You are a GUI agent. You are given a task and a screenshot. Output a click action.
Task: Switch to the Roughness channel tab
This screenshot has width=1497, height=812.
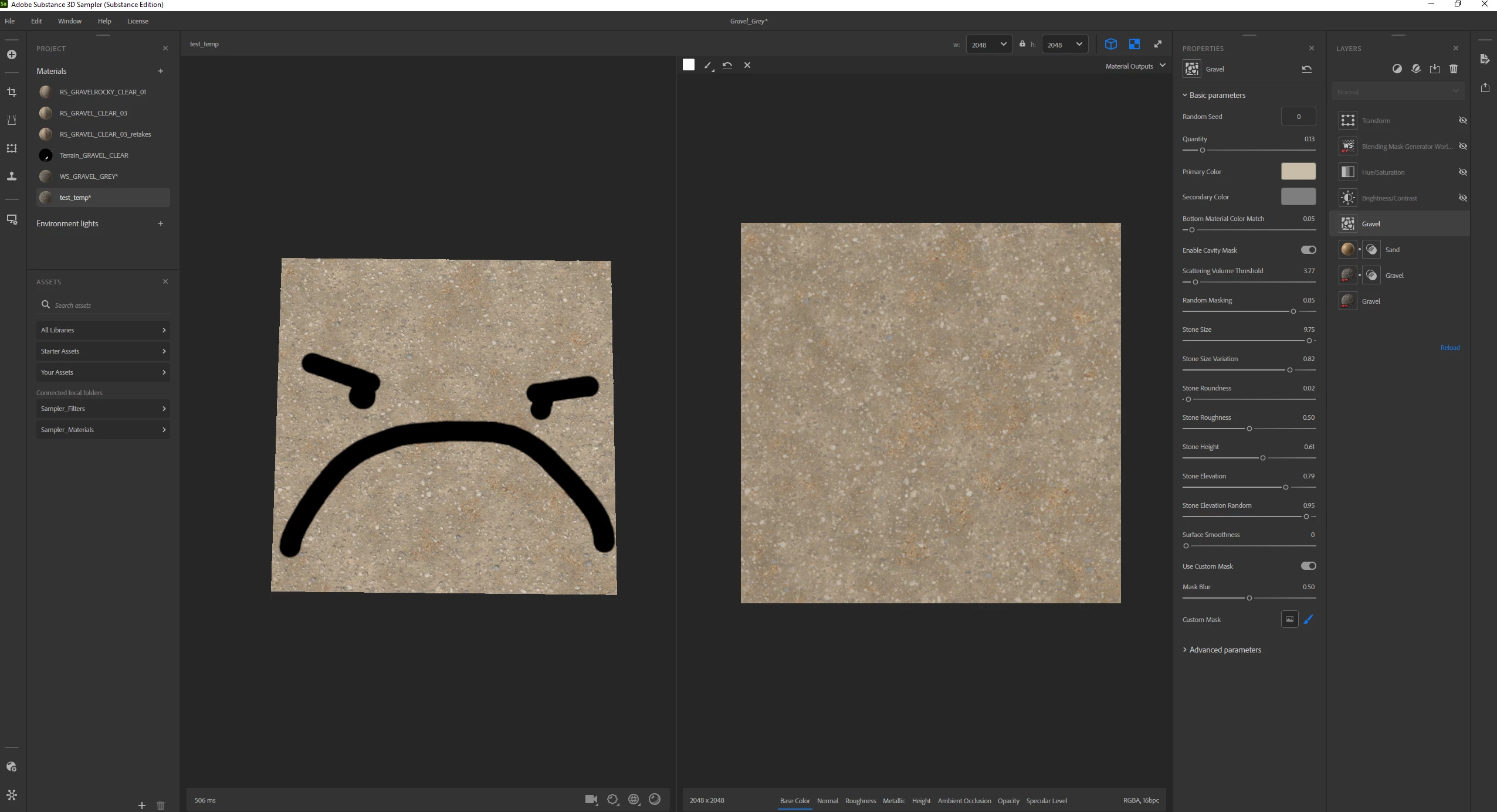[860, 800]
